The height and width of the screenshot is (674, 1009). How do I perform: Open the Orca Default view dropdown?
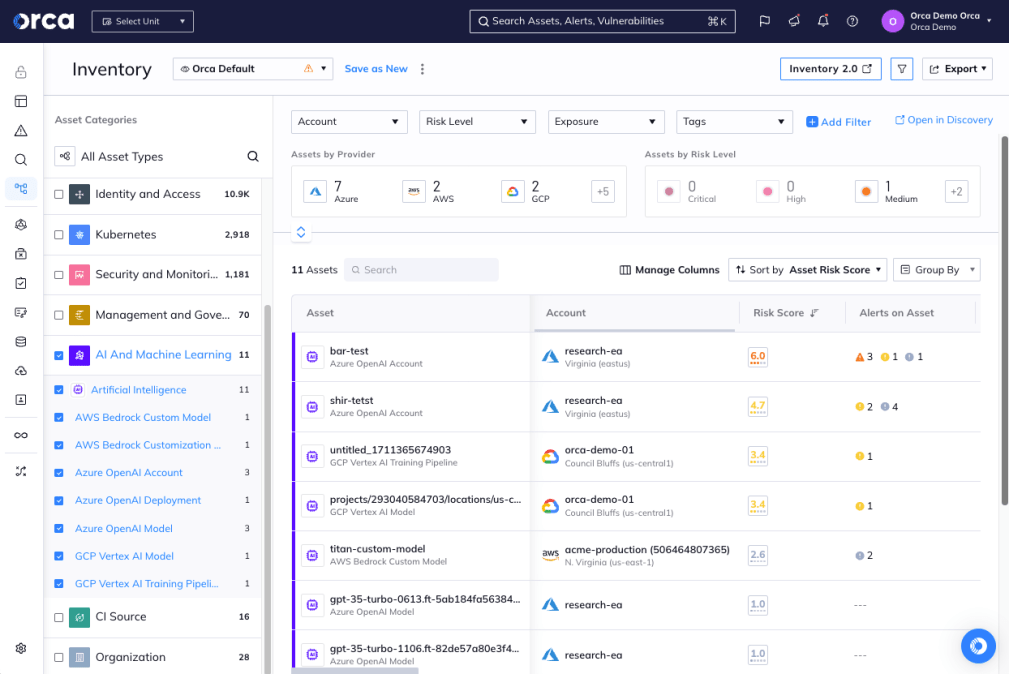tap(253, 69)
